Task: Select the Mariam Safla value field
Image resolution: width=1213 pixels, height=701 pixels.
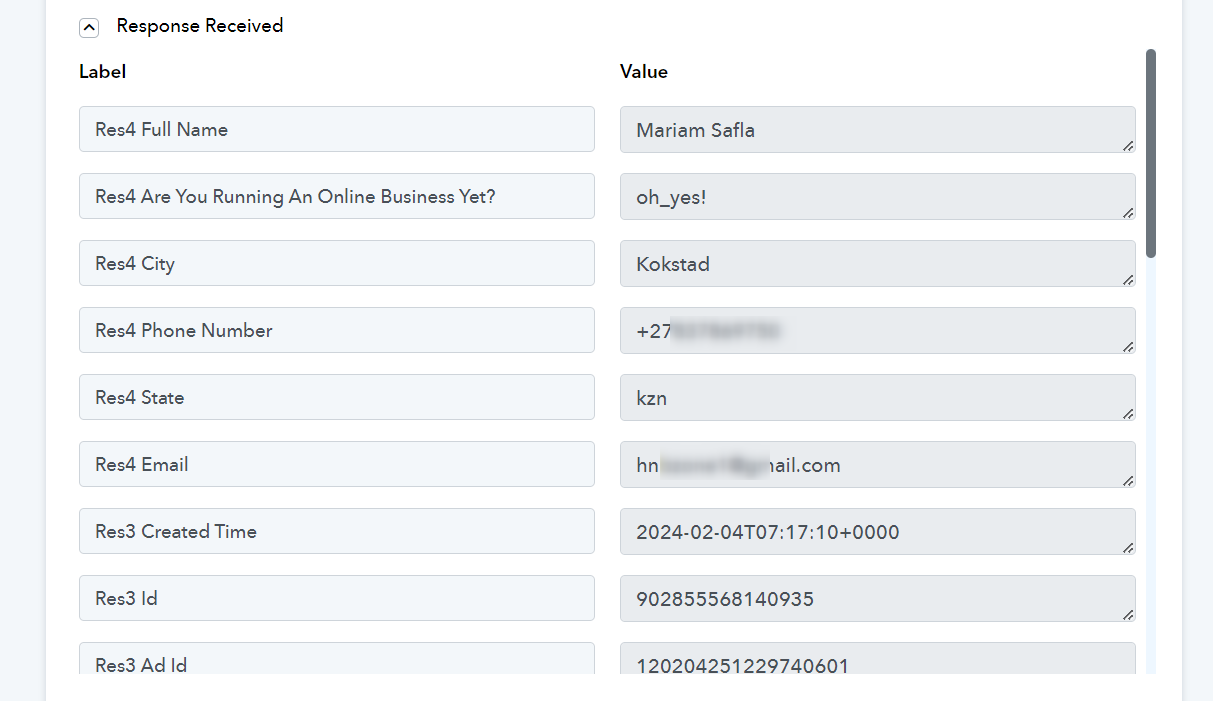Action: [878, 130]
